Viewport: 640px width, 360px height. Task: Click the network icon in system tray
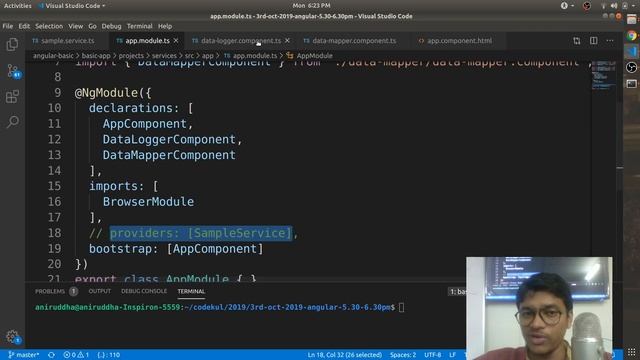coord(603,5)
